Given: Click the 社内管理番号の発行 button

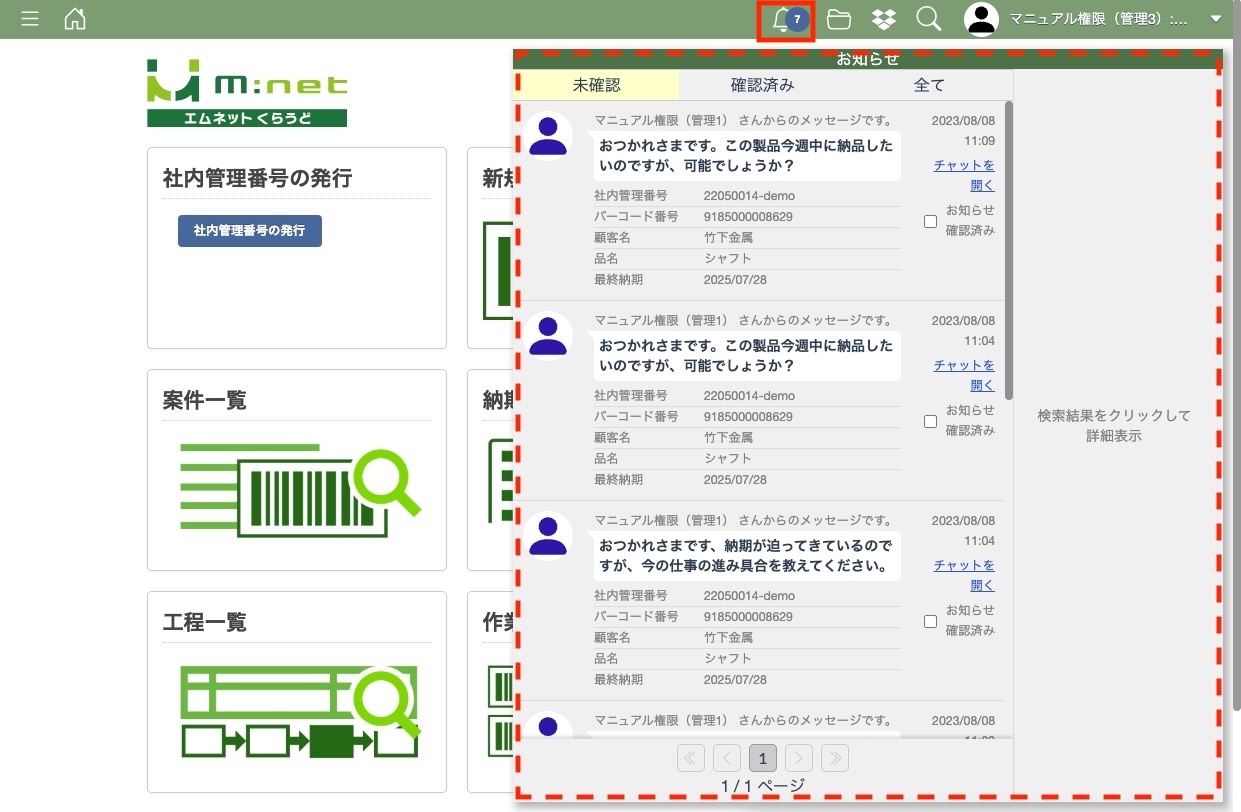Looking at the screenshot, I should point(250,230).
